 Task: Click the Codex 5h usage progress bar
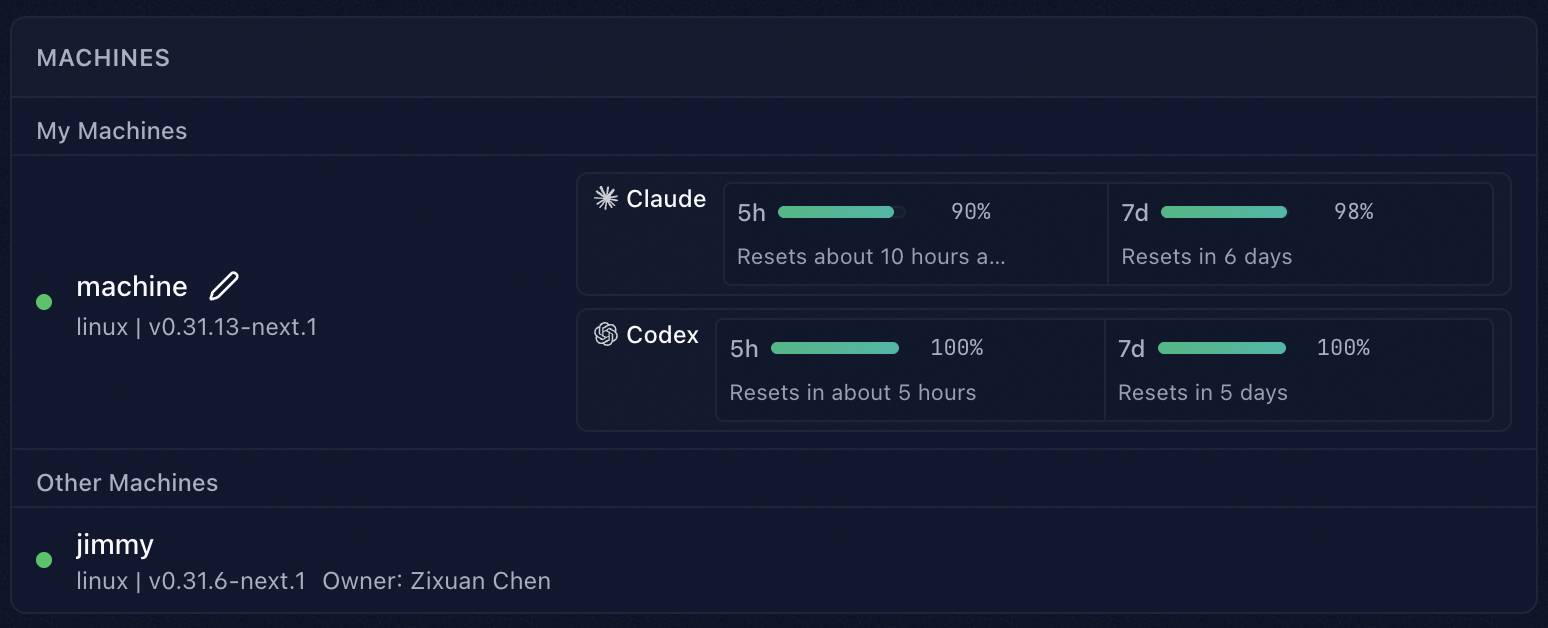click(835, 348)
